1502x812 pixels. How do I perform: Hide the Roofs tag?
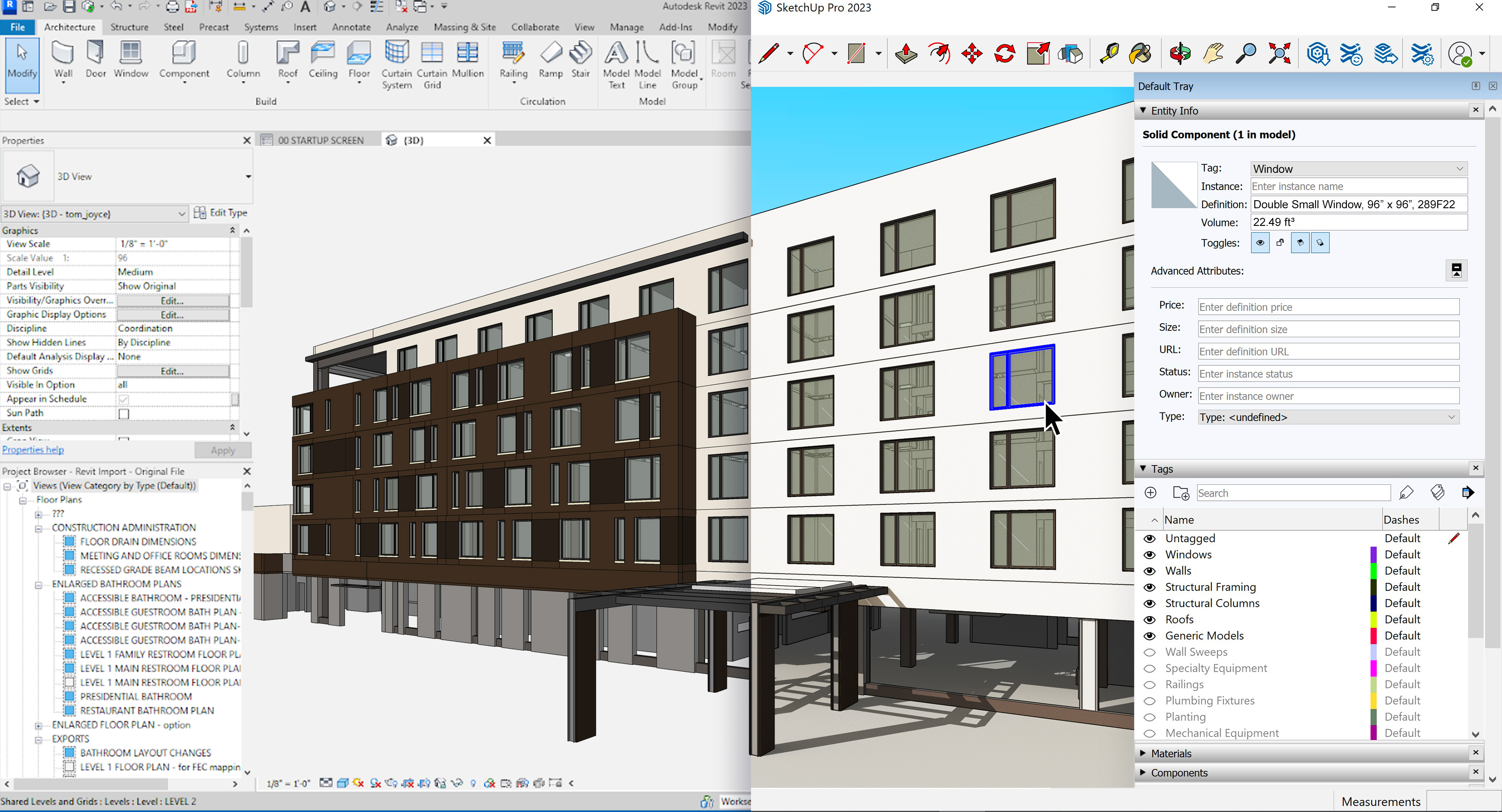[1149, 619]
